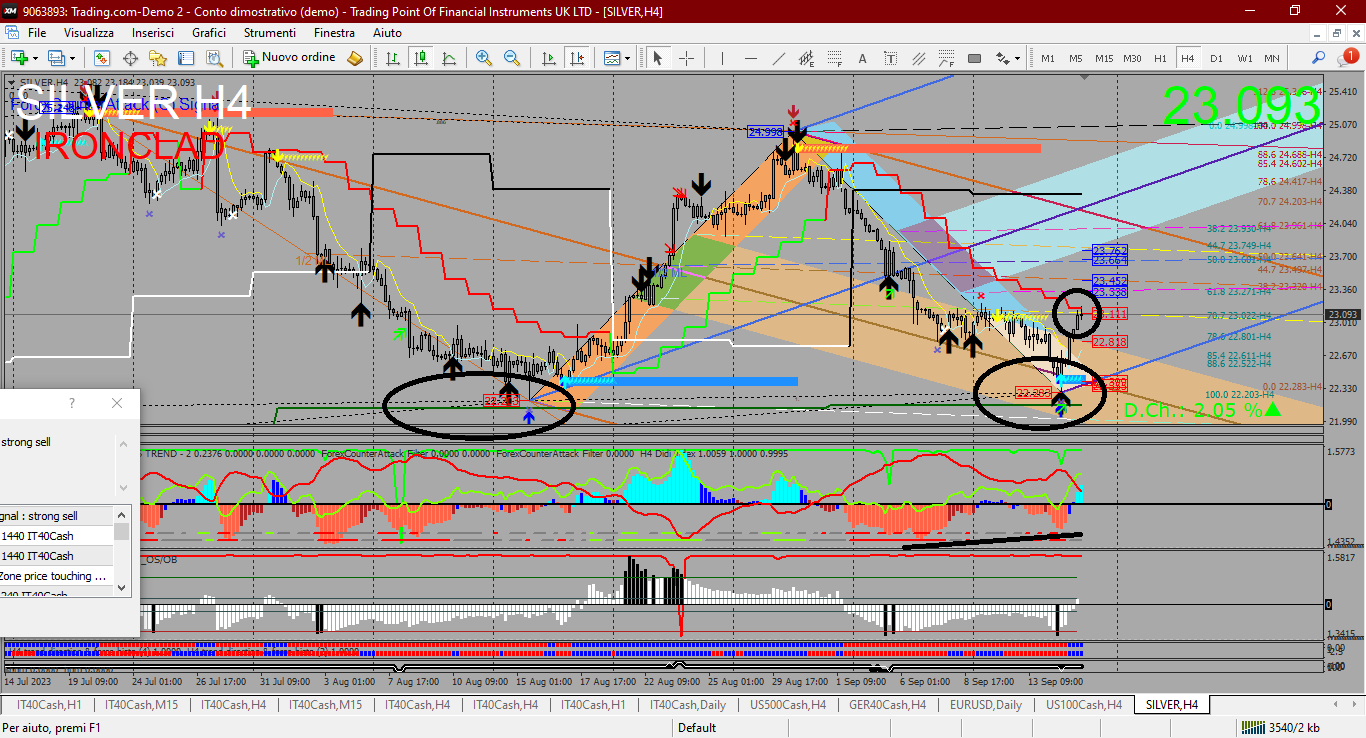The image size is (1366, 738).
Task: Open the Strumenti menu
Action: 270,33
